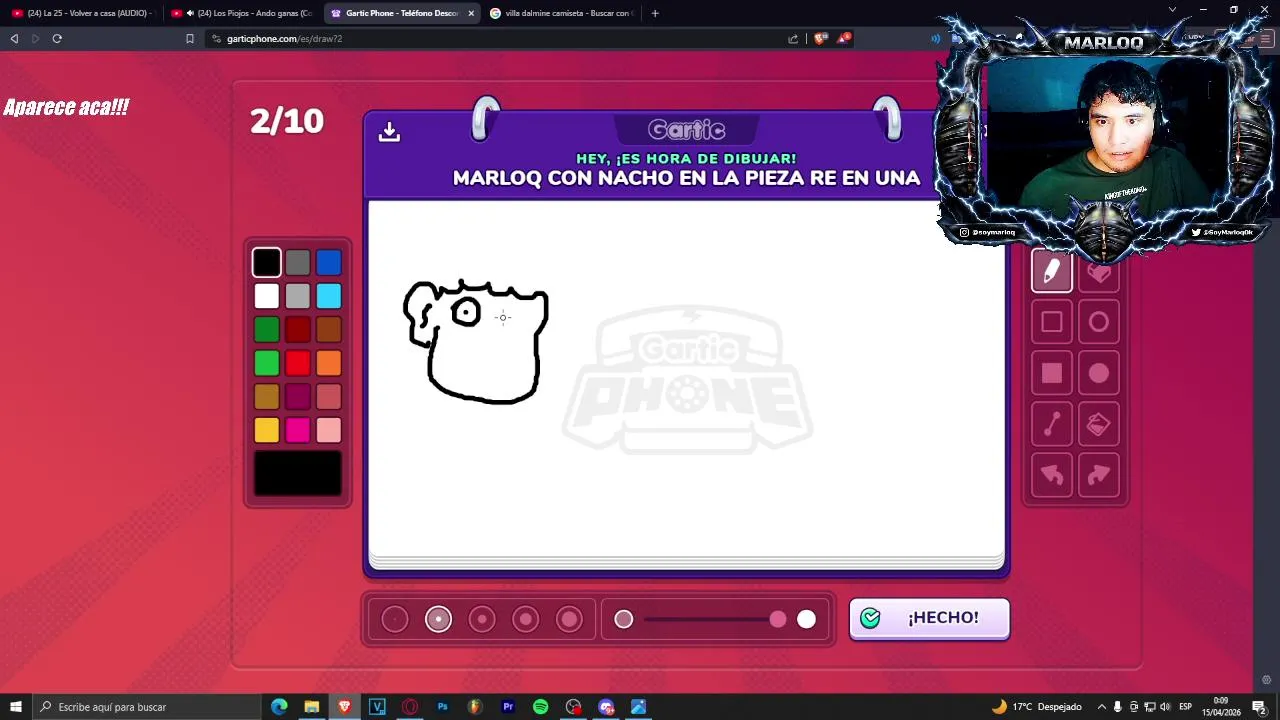This screenshot has height=720, width=1280.
Task: Open Brave Shields icon in address bar
Action: coord(820,39)
